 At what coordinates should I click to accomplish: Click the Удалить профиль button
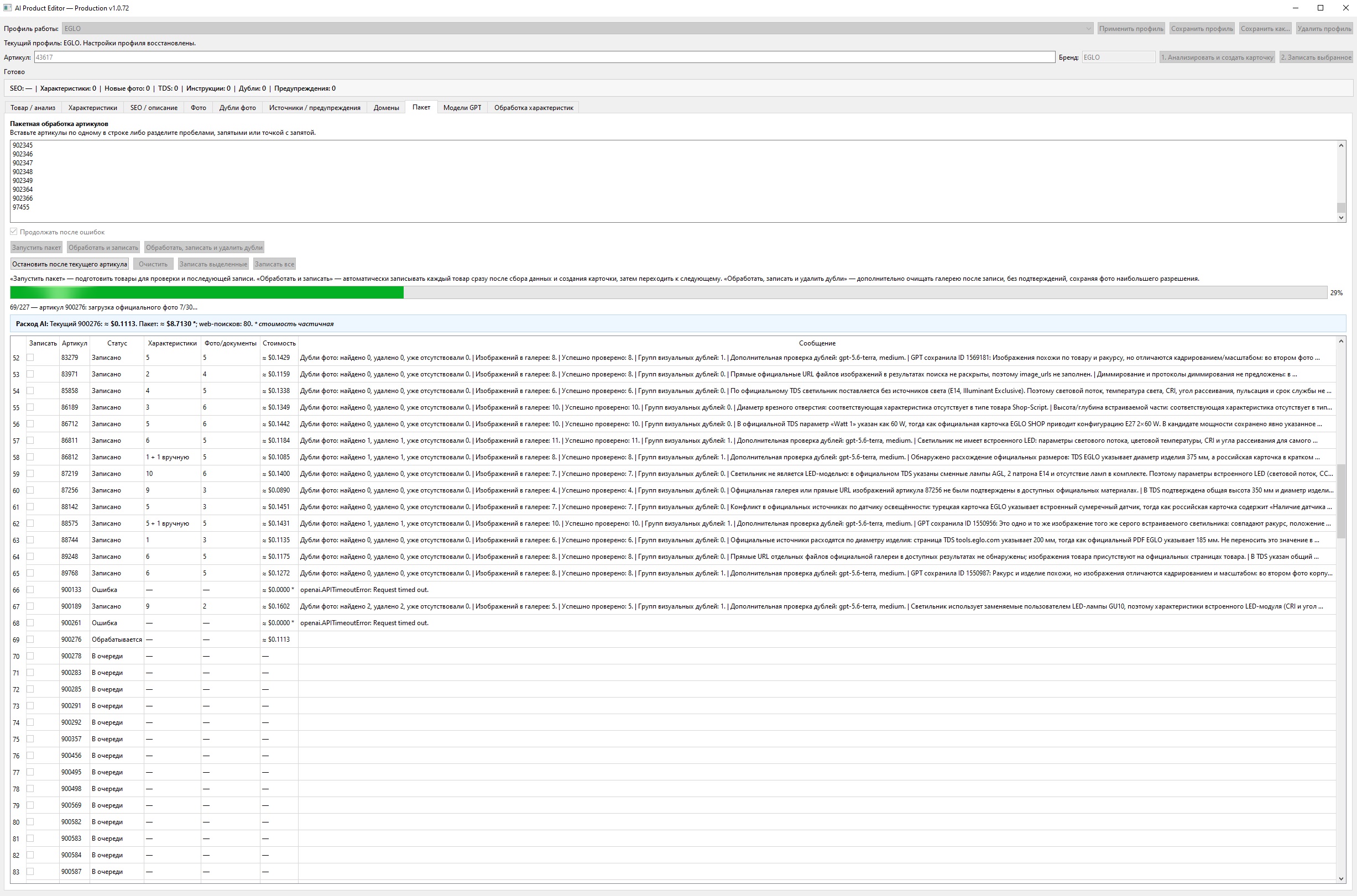pyautogui.click(x=1324, y=29)
